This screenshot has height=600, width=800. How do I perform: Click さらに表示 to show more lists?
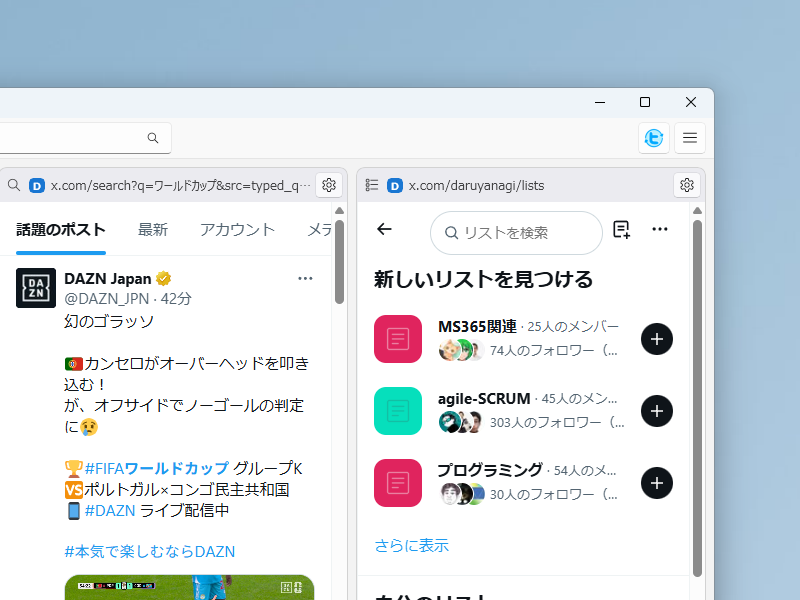(x=412, y=545)
